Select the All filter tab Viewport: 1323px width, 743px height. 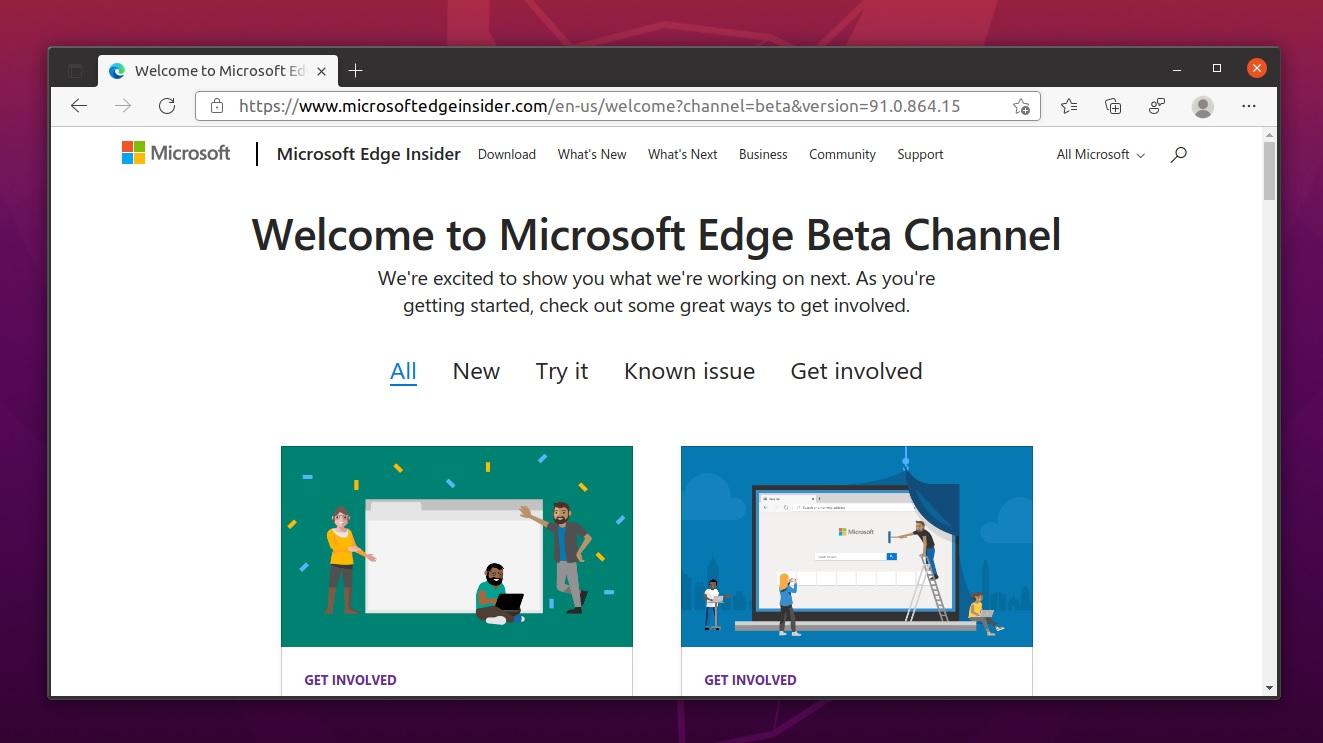tap(403, 372)
